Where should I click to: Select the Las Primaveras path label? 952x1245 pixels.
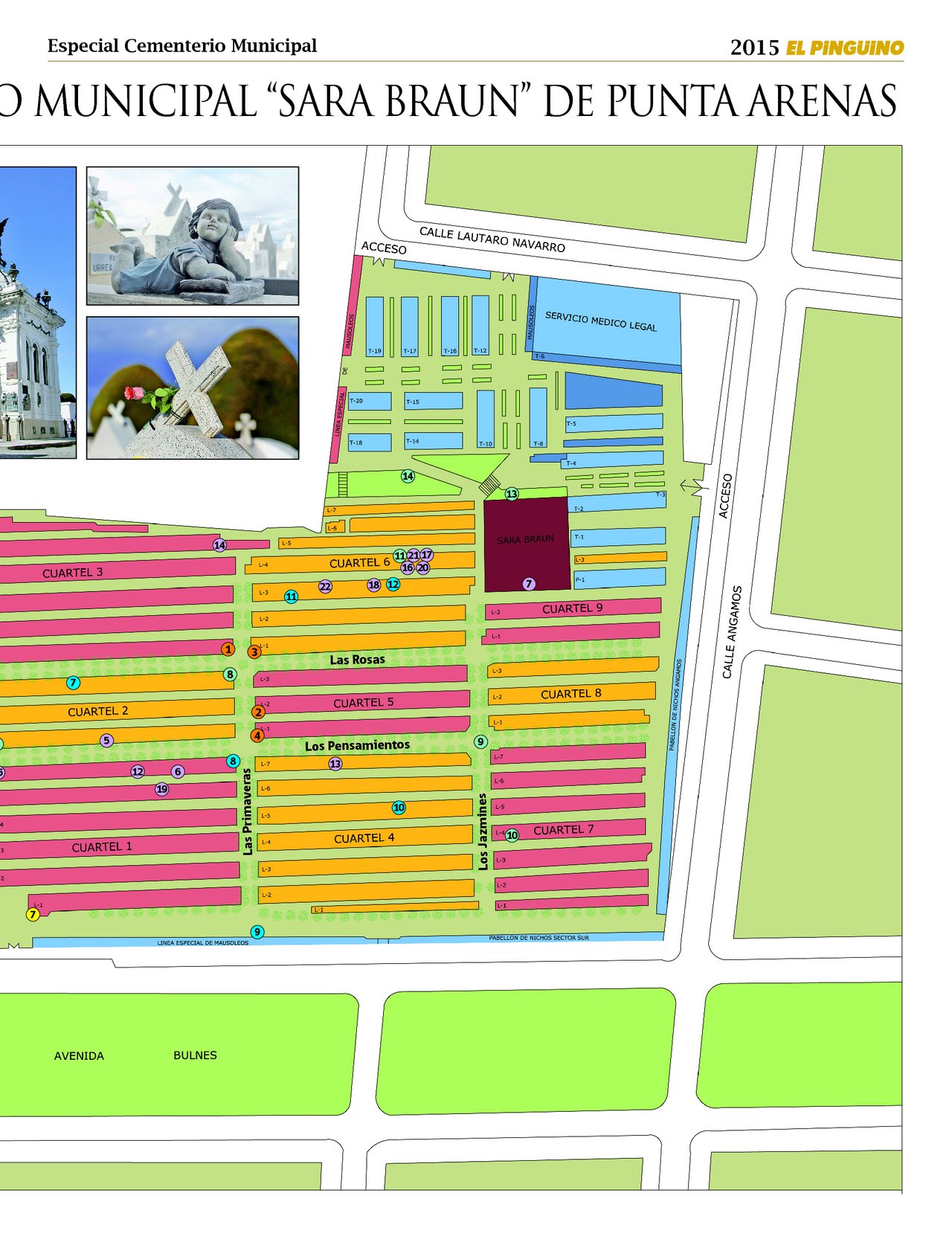point(248,811)
